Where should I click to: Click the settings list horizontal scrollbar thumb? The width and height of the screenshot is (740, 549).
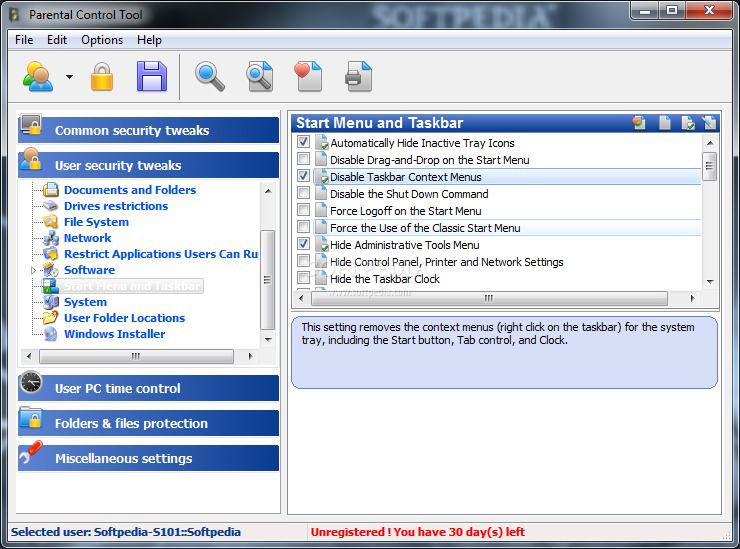pyautogui.click(x=489, y=298)
